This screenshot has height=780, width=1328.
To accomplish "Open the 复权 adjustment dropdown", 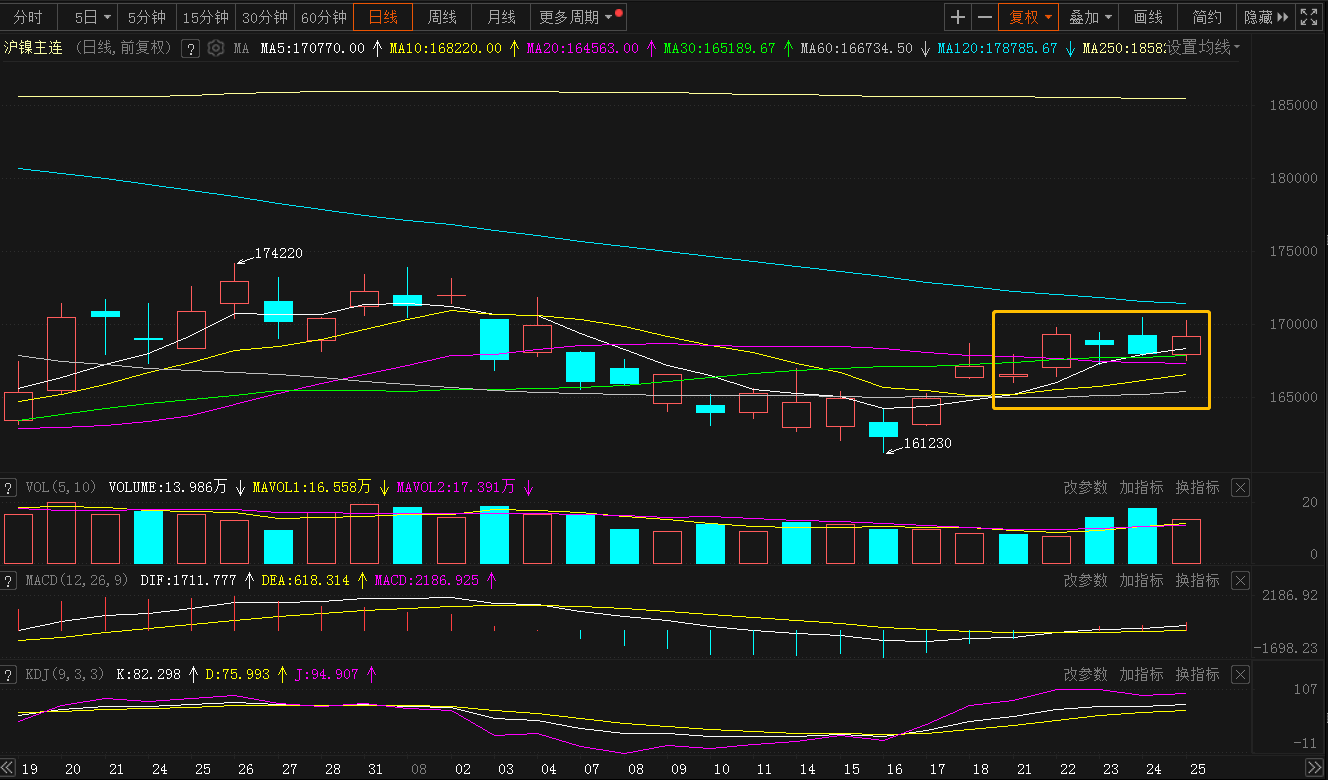I will 1029,17.
